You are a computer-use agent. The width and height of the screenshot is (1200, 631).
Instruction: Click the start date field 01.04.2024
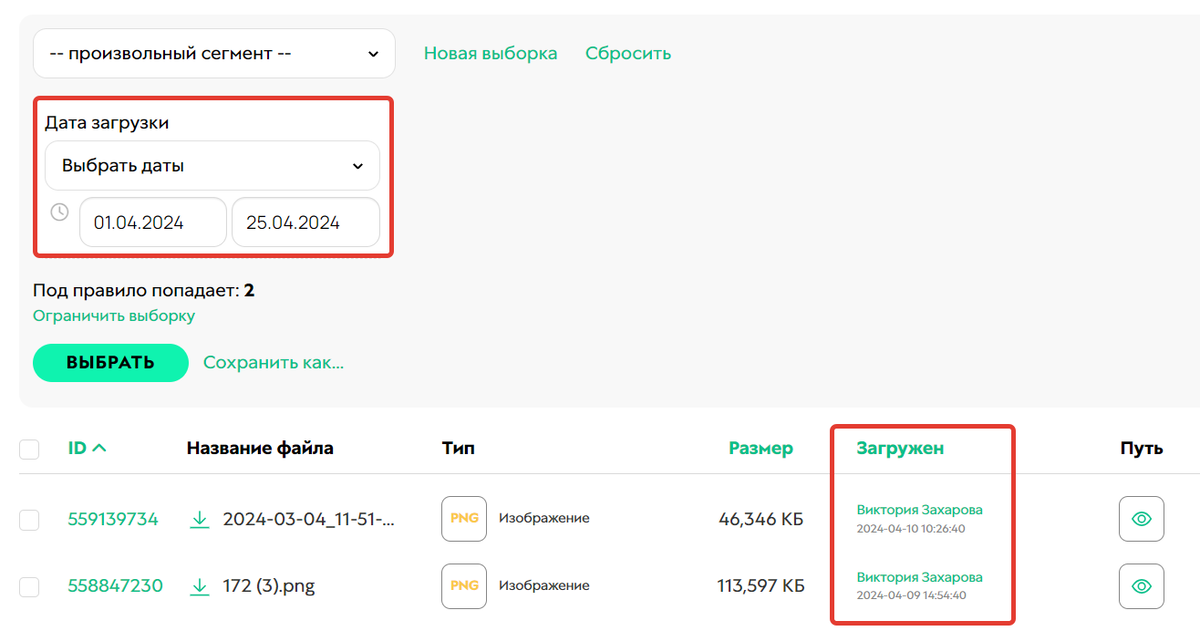pyautogui.click(x=153, y=223)
